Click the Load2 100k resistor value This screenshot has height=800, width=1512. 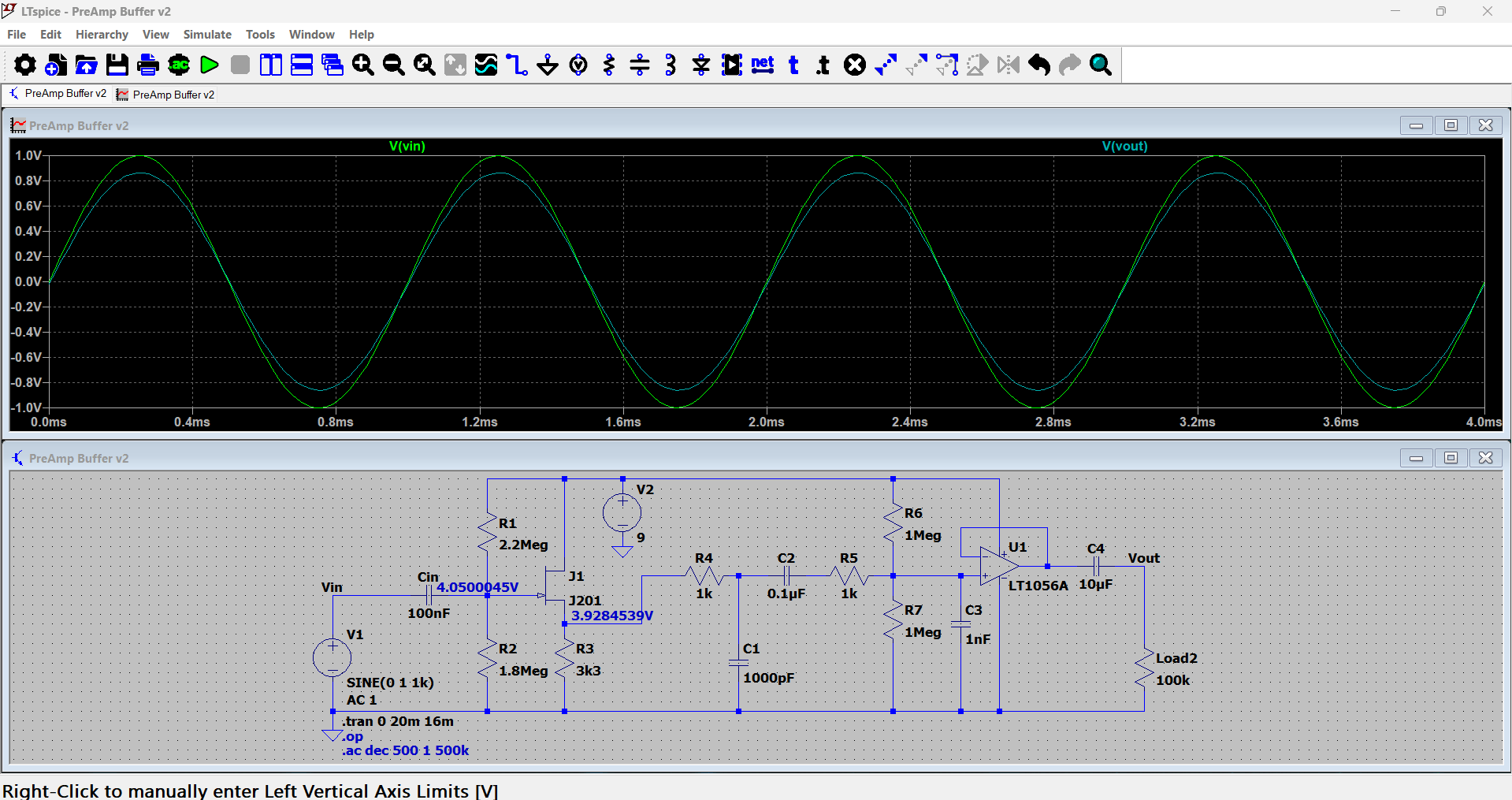1172,680
